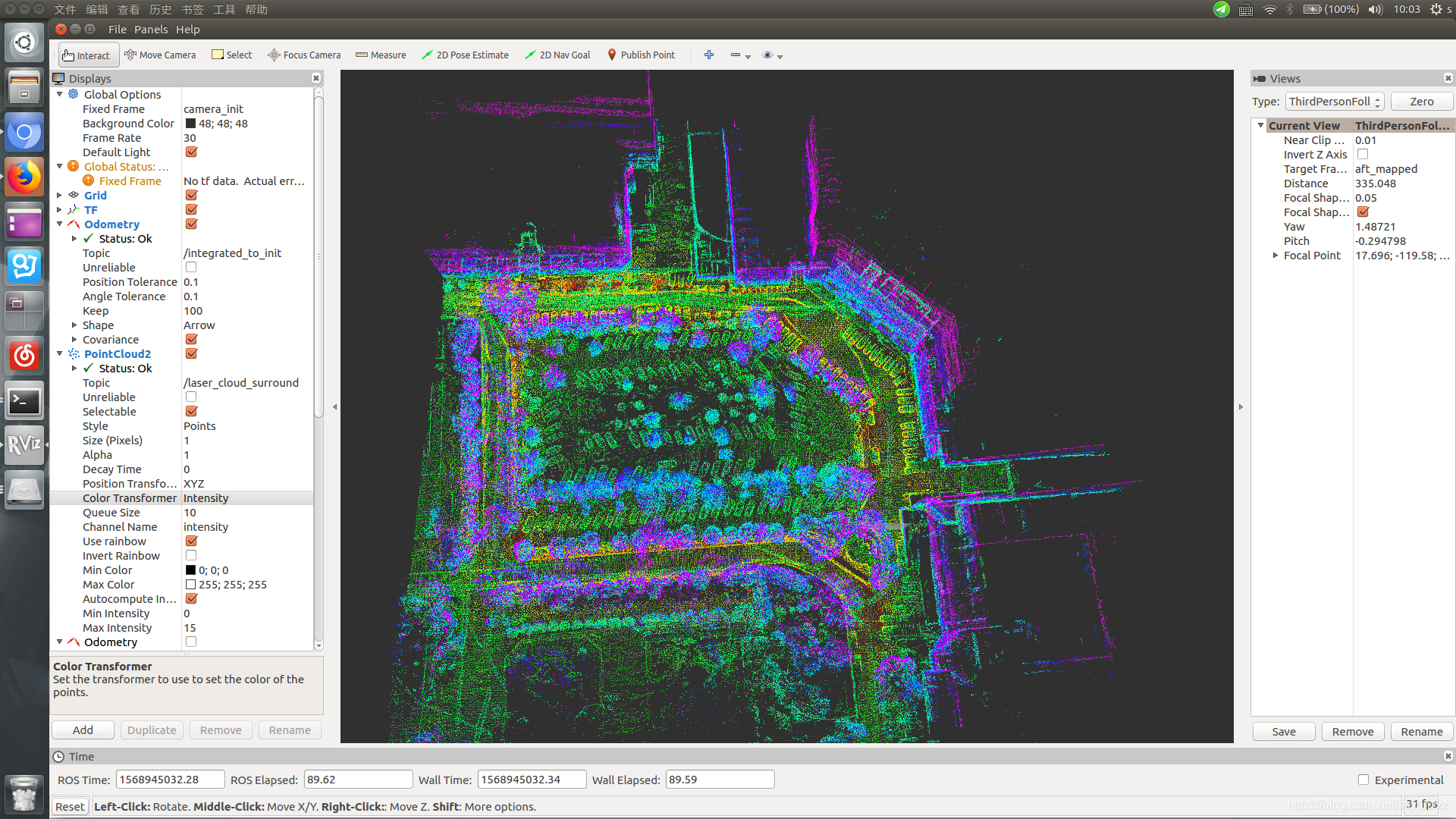Click the Min Color black swatch
This screenshot has height=819, width=1456.
pyautogui.click(x=190, y=570)
